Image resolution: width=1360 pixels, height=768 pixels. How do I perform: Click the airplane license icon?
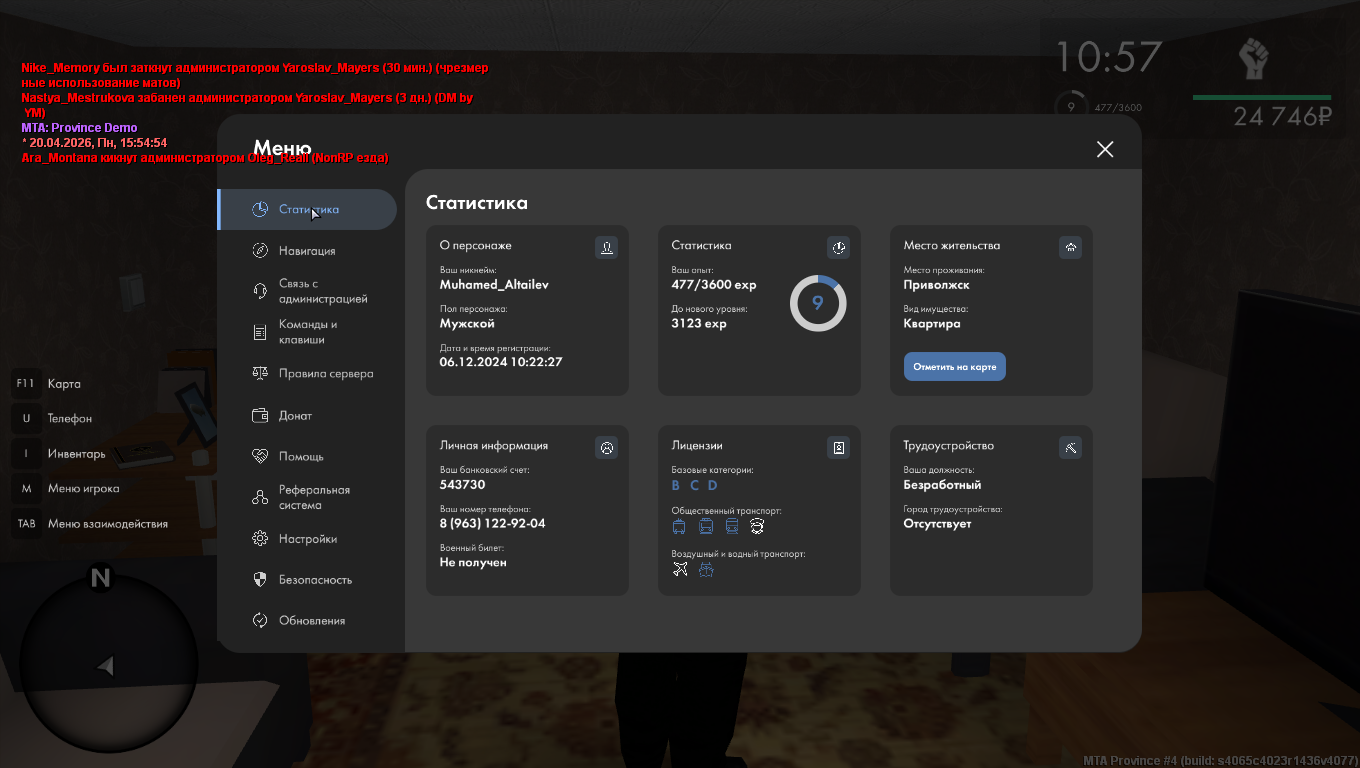point(680,570)
